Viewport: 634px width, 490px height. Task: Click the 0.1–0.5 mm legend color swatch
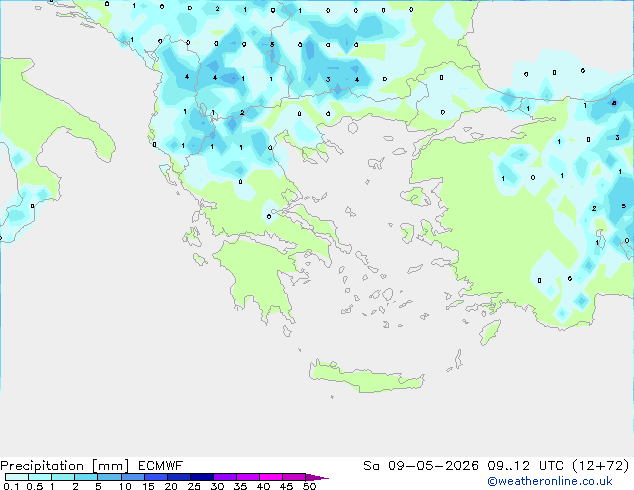pyautogui.click(x=17, y=477)
